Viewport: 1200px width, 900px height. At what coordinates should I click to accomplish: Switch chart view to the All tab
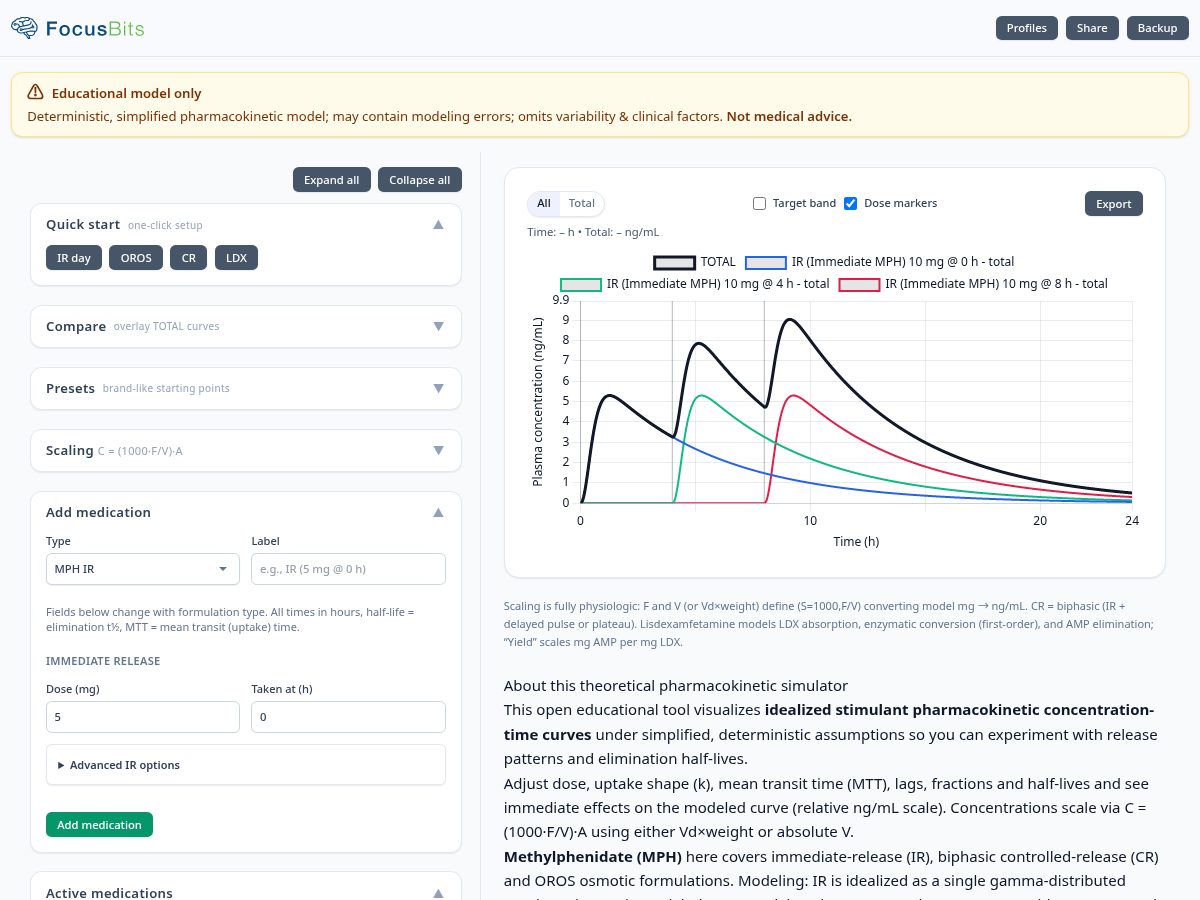tap(544, 203)
